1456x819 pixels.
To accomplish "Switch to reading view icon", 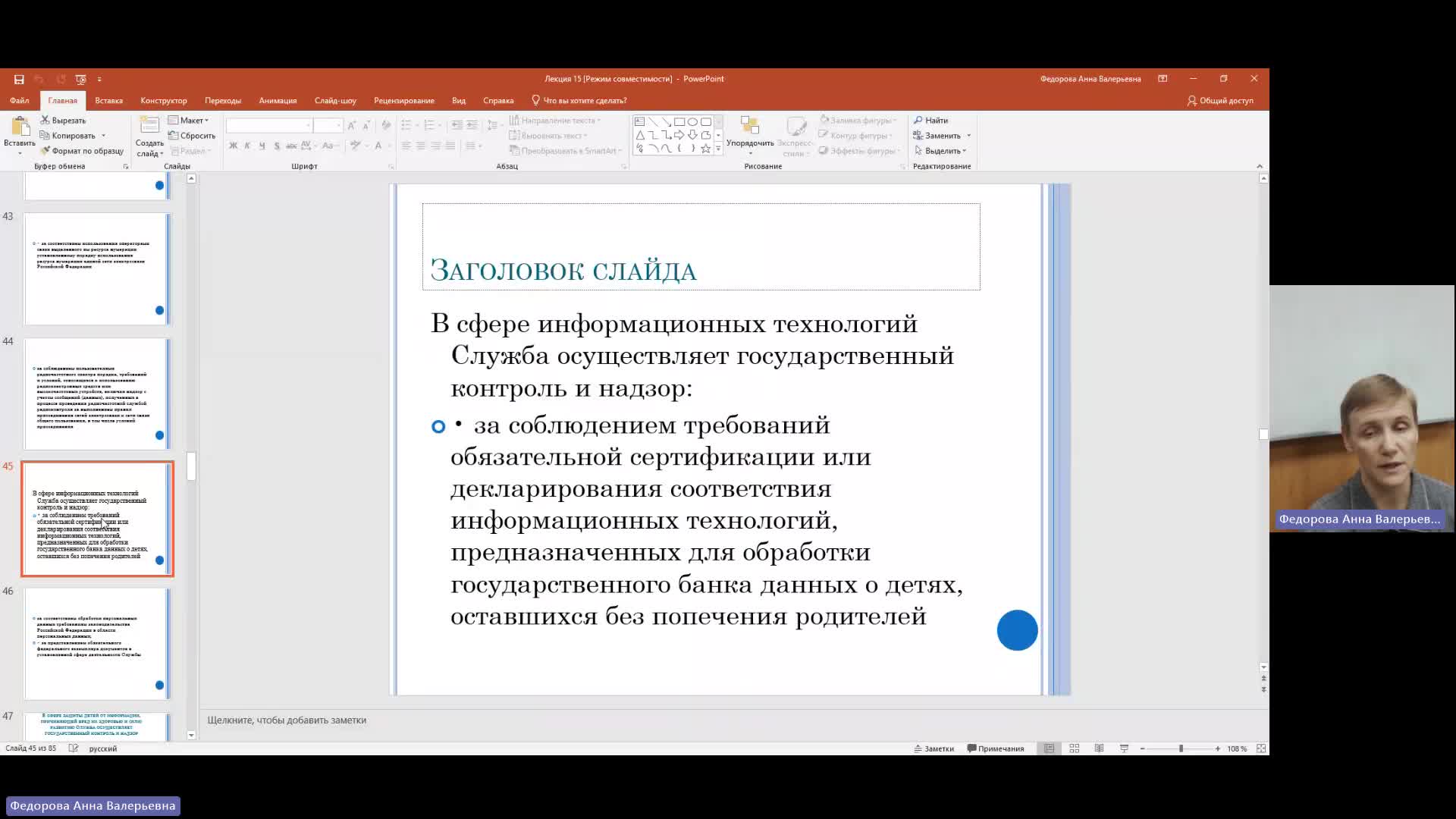I will (1100, 748).
